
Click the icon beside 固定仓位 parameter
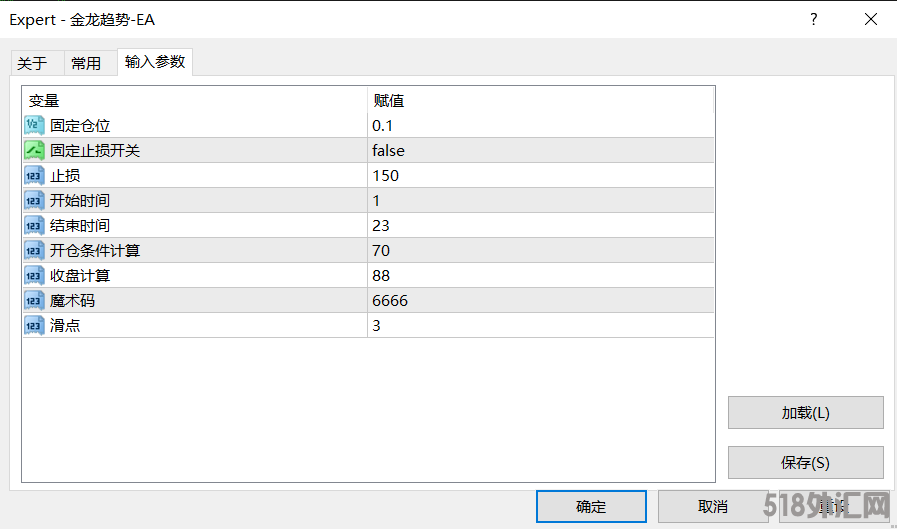pyautogui.click(x=34, y=125)
